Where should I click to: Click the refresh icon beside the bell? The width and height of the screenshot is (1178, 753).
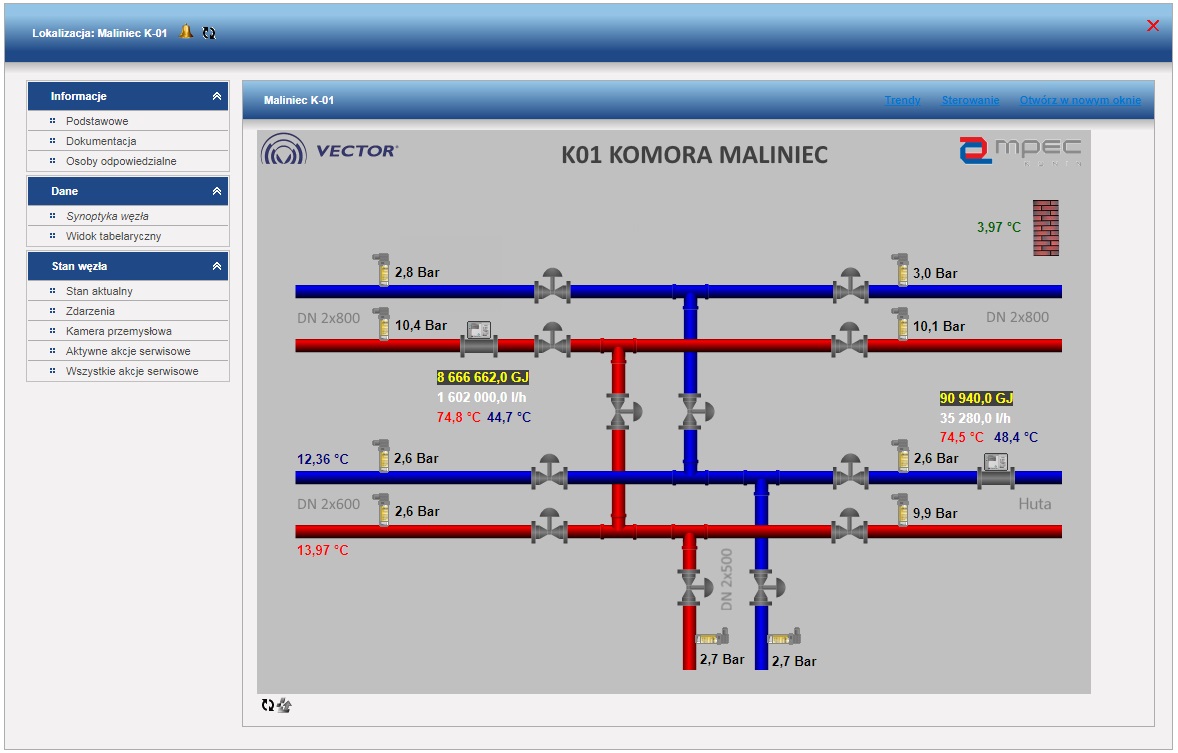pyautogui.click(x=209, y=33)
